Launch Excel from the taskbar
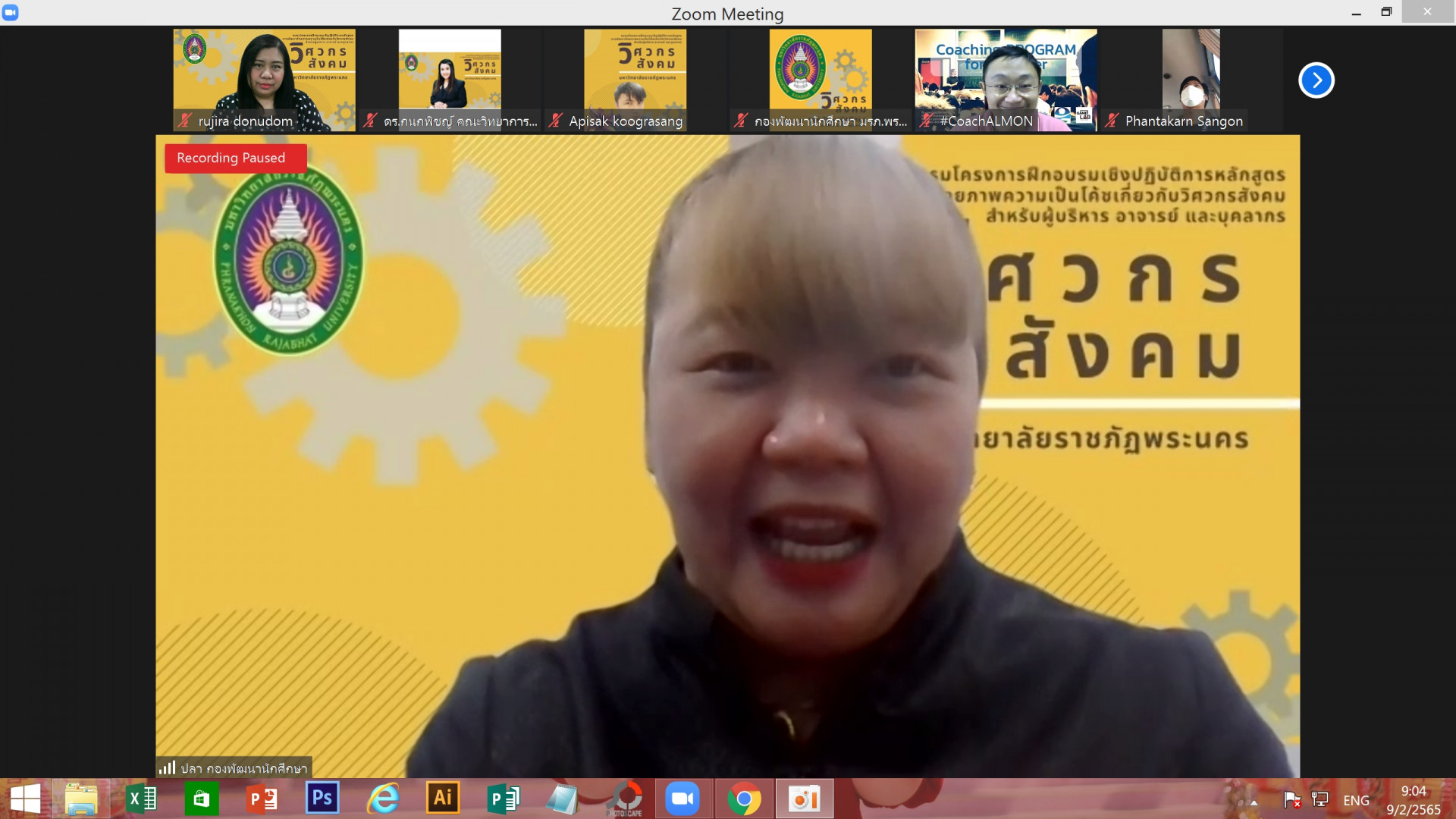 [x=142, y=799]
